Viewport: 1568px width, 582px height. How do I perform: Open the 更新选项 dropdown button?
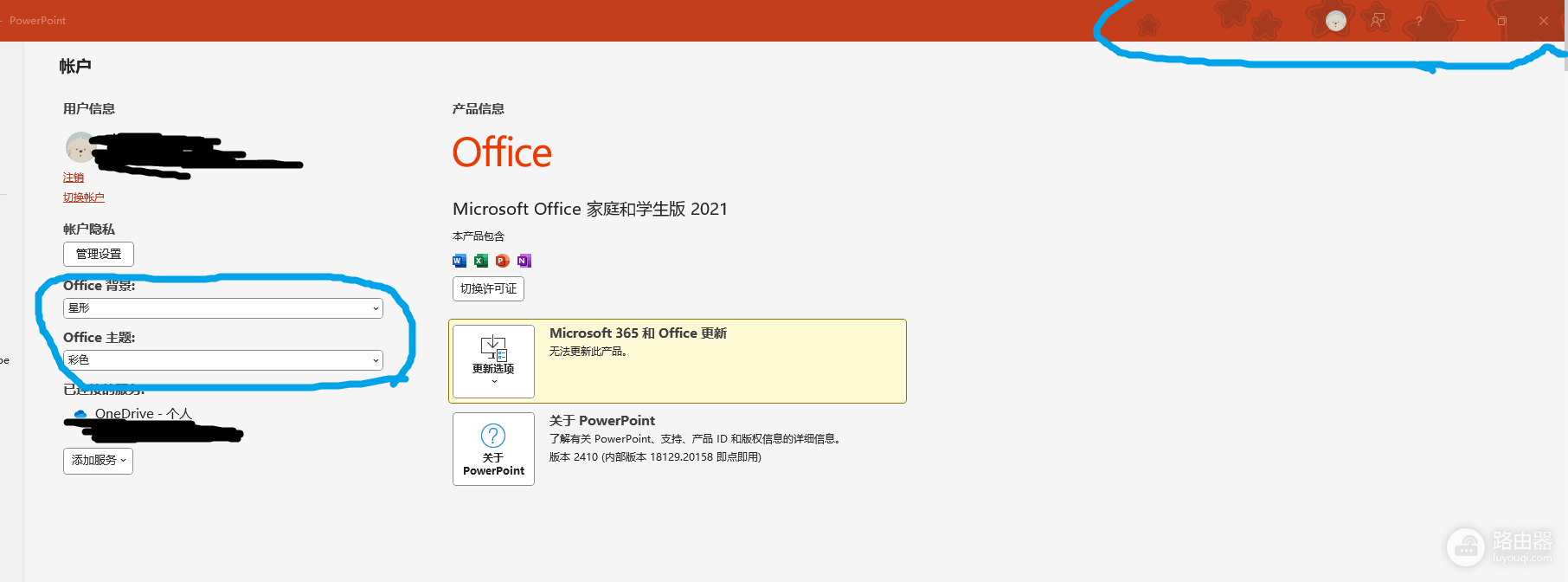coord(493,361)
